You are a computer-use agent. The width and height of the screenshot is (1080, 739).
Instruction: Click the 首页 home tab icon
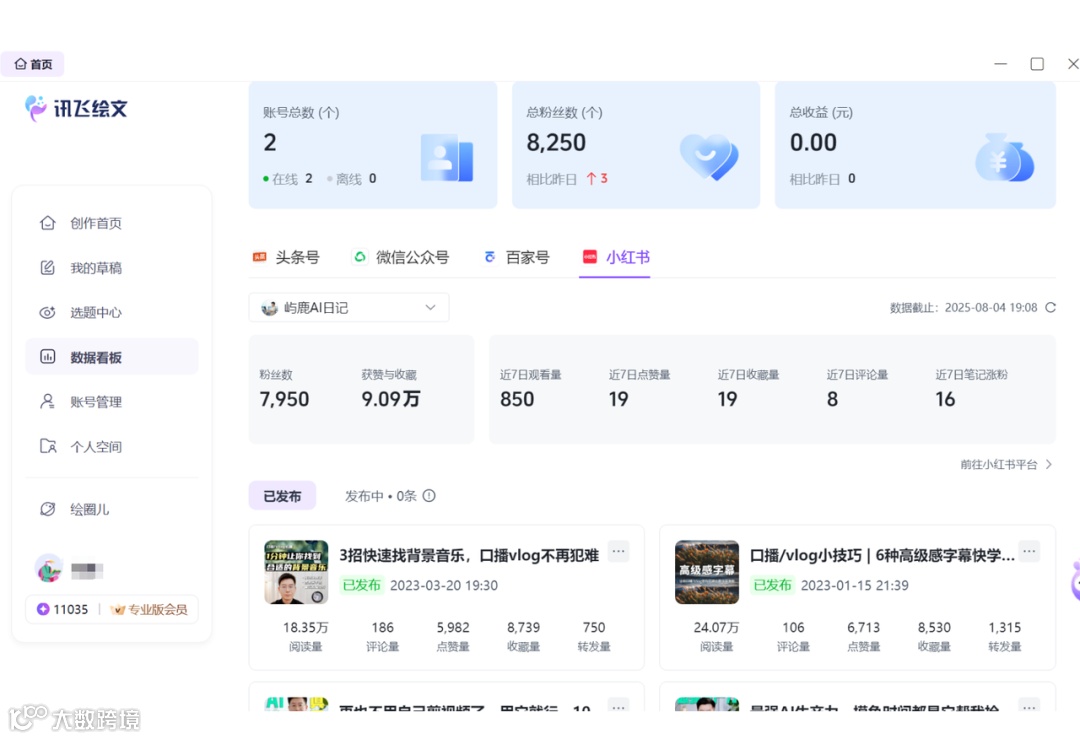pyautogui.click(x=21, y=64)
